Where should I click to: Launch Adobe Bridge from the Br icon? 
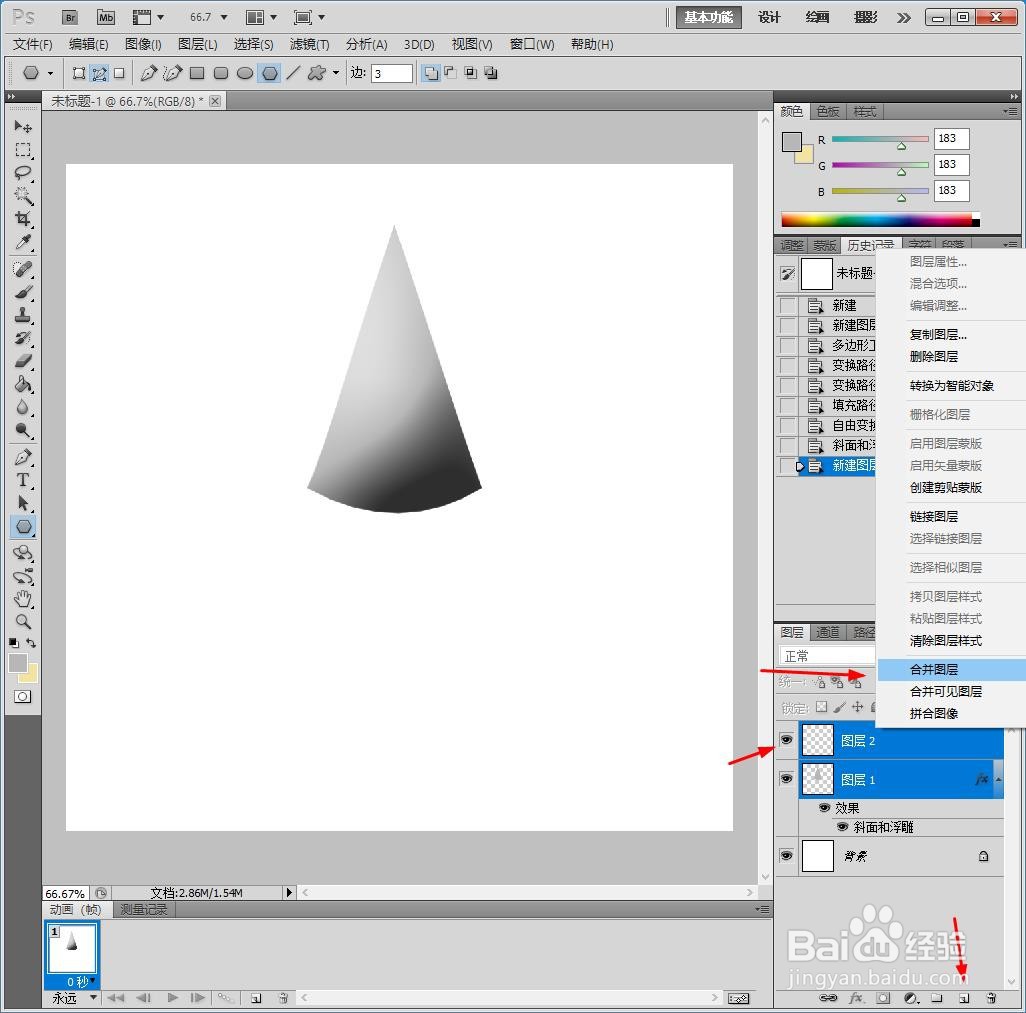point(70,18)
